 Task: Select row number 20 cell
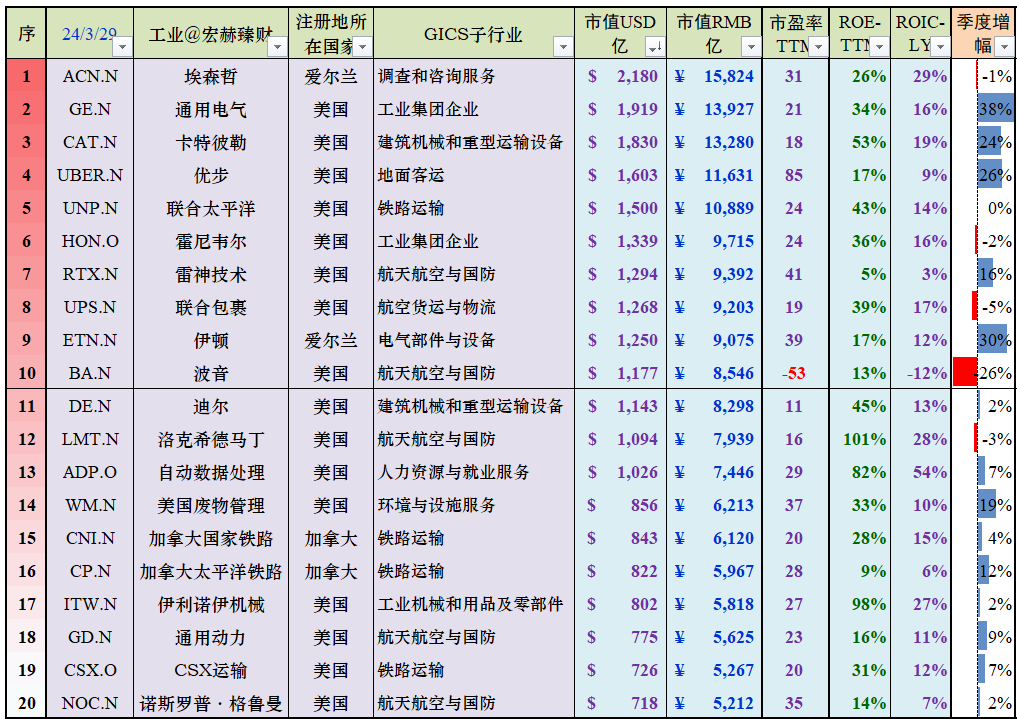click(x=27, y=703)
